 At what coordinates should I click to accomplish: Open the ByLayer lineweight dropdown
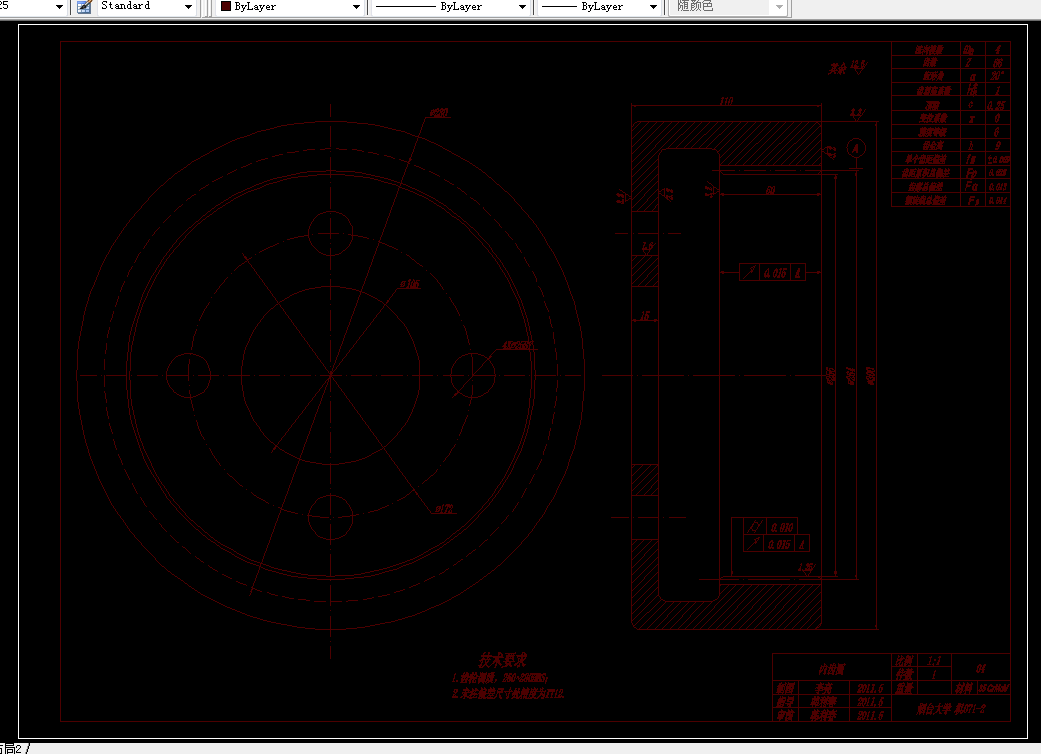tap(653, 7)
